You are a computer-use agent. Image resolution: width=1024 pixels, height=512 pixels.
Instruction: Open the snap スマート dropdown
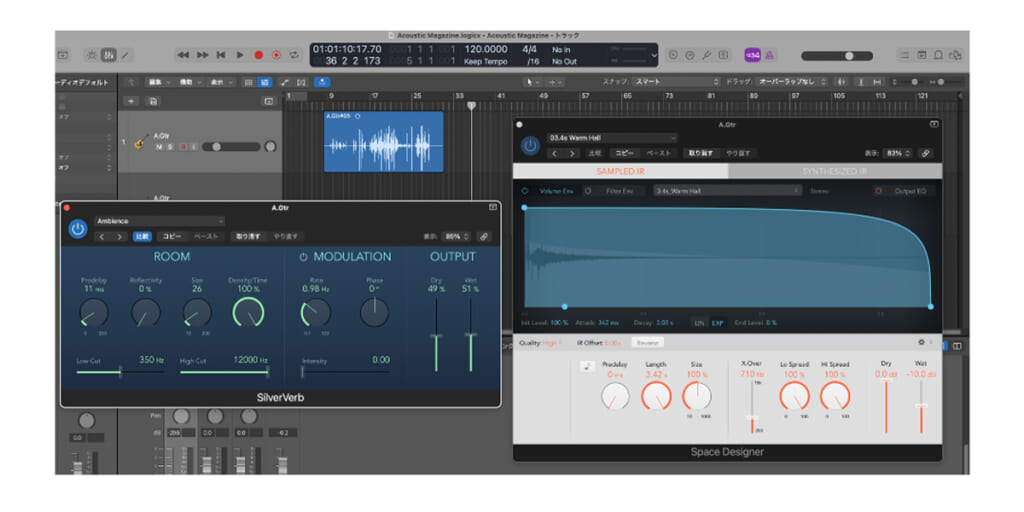pos(676,82)
